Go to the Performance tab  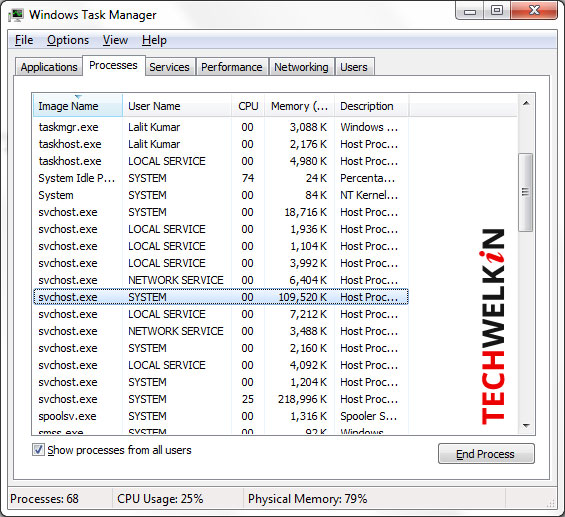pos(232,67)
